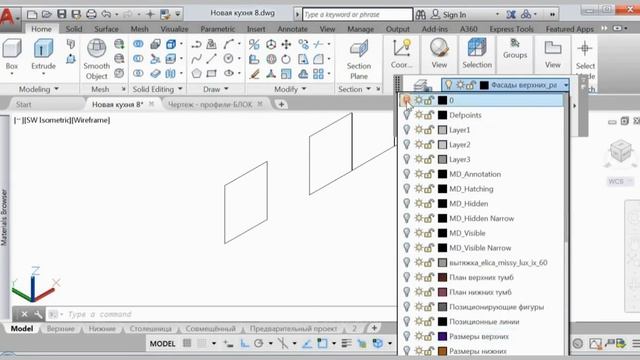Add a new file tab with plus
The image size is (640, 360).
click(x=281, y=104)
